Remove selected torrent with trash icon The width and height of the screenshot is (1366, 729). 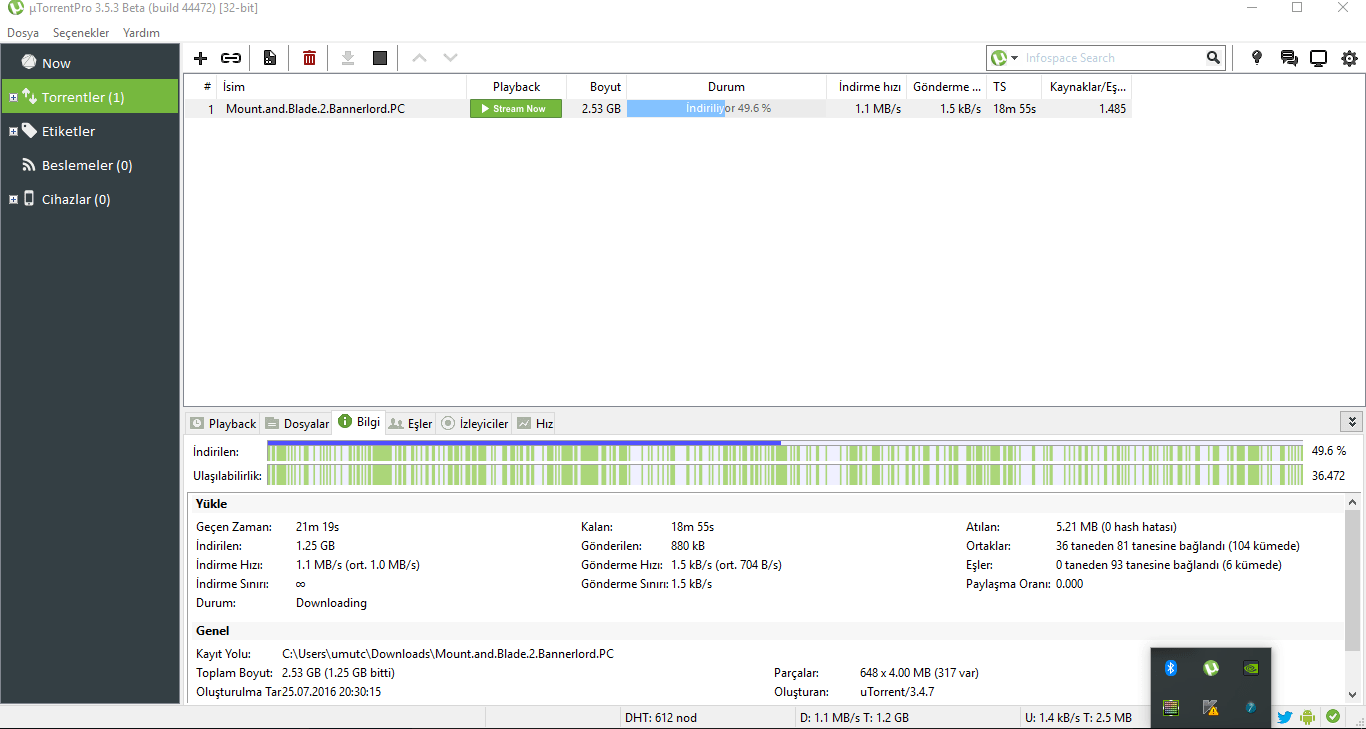[x=310, y=58]
